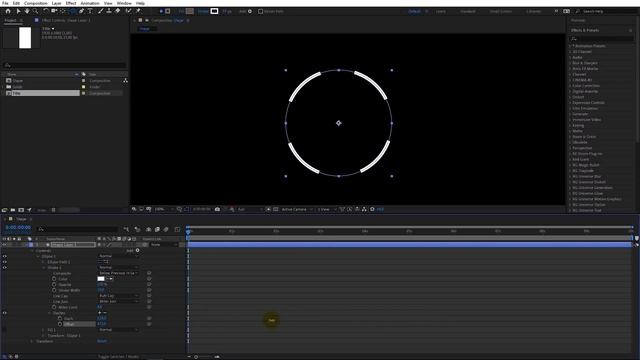Select the Clone Stamp tool
The image size is (640, 360).
click(109, 11)
